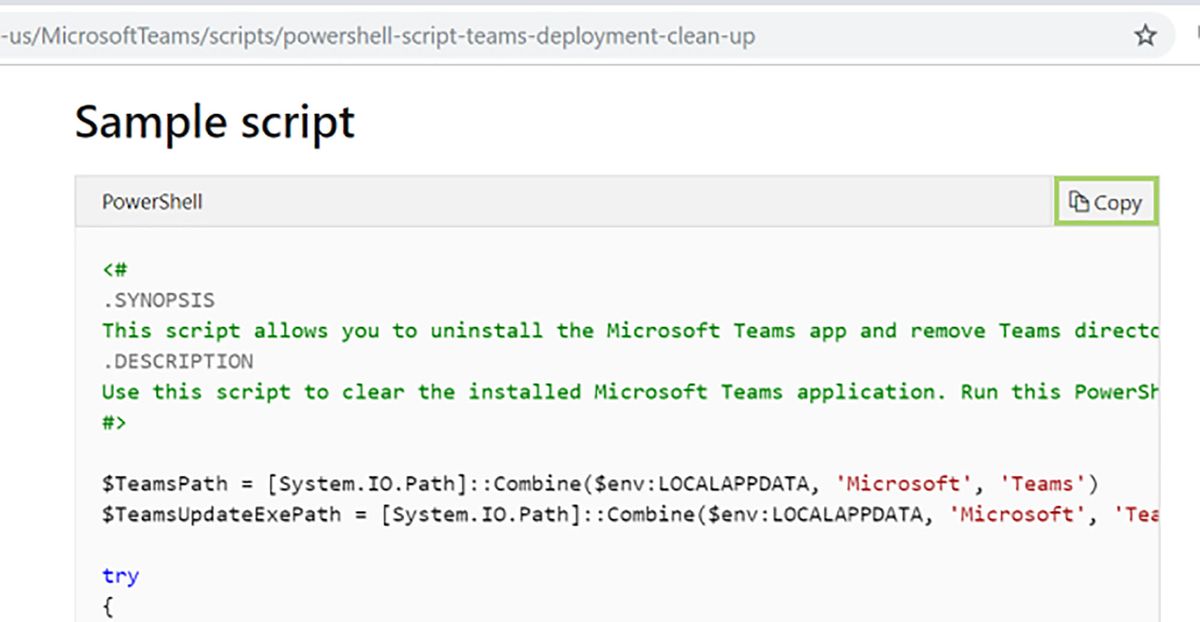The image size is (1200, 622).
Task: Click the '.SYNOPSIS' line in the script
Action: tap(158, 300)
